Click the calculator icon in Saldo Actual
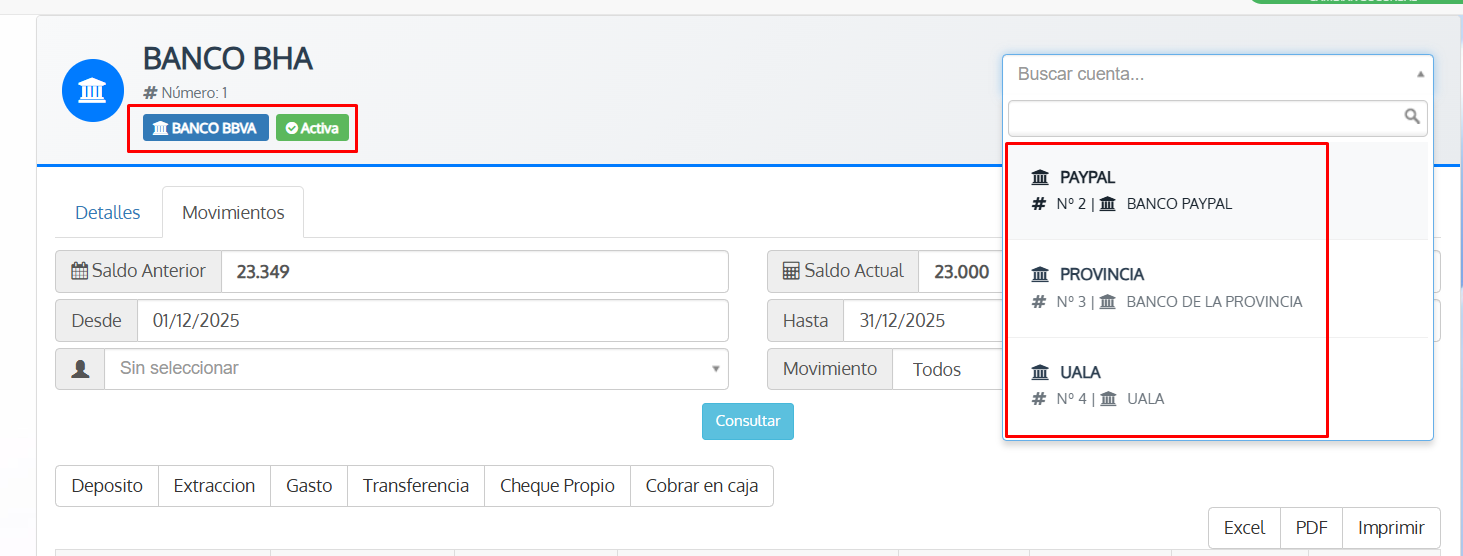The height and width of the screenshot is (556, 1463). click(791, 271)
